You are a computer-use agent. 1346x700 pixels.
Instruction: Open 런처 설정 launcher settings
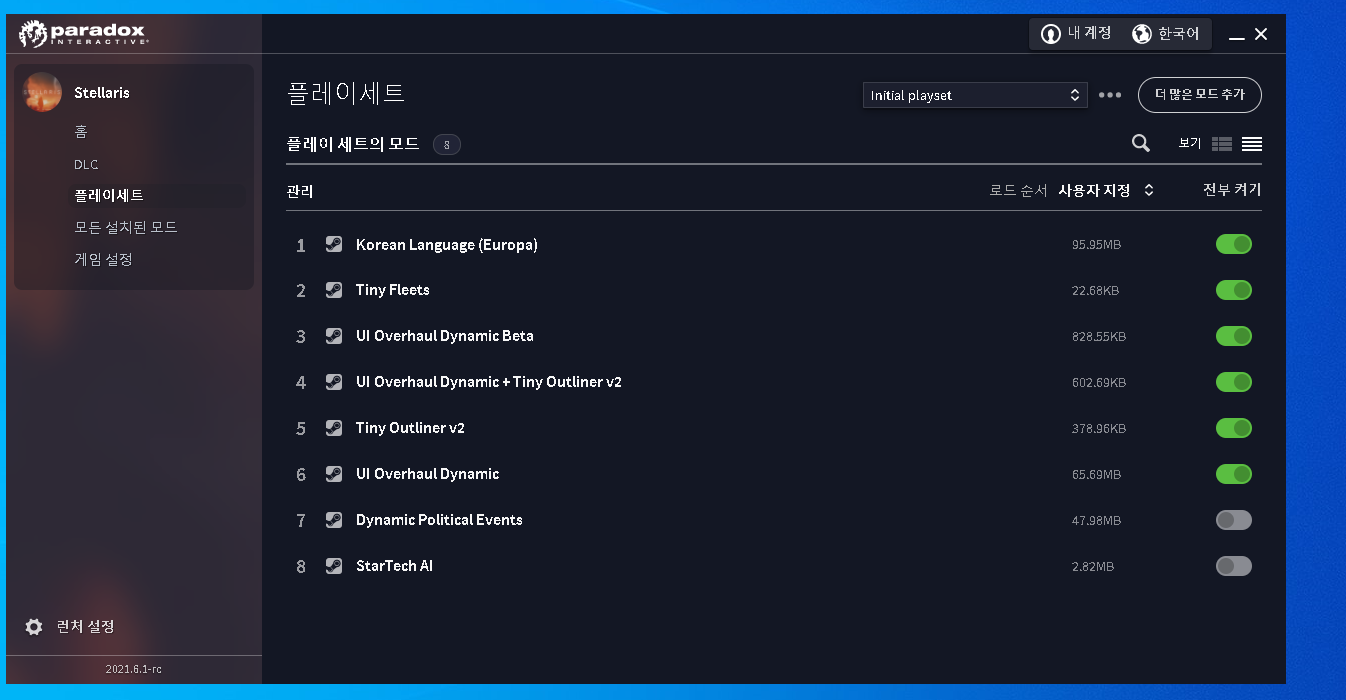click(86, 627)
